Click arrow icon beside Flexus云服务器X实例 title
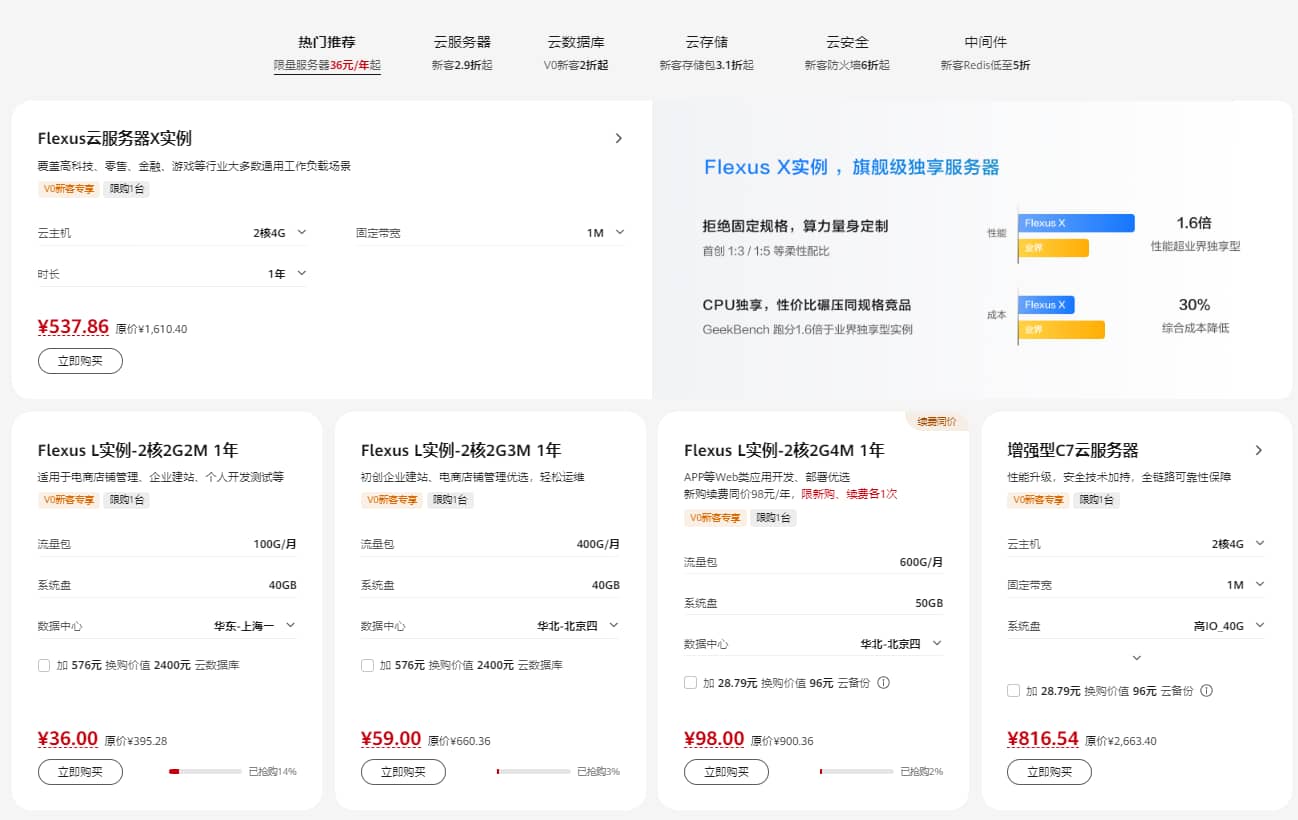 point(618,139)
